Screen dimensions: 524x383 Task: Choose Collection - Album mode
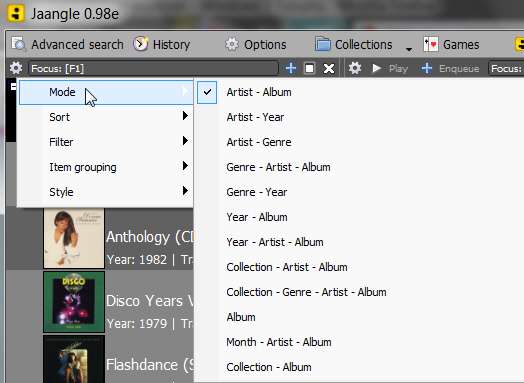[x=269, y=367]
